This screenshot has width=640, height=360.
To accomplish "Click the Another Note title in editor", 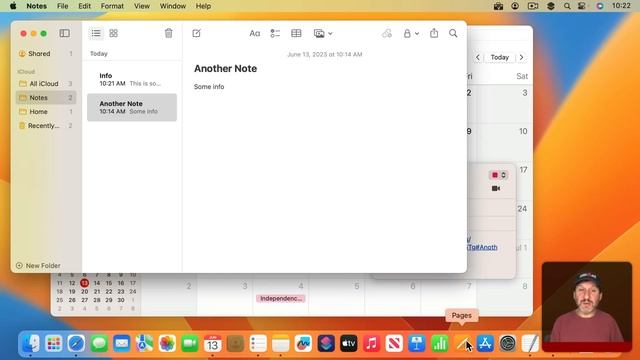I will tap(225, 69).
